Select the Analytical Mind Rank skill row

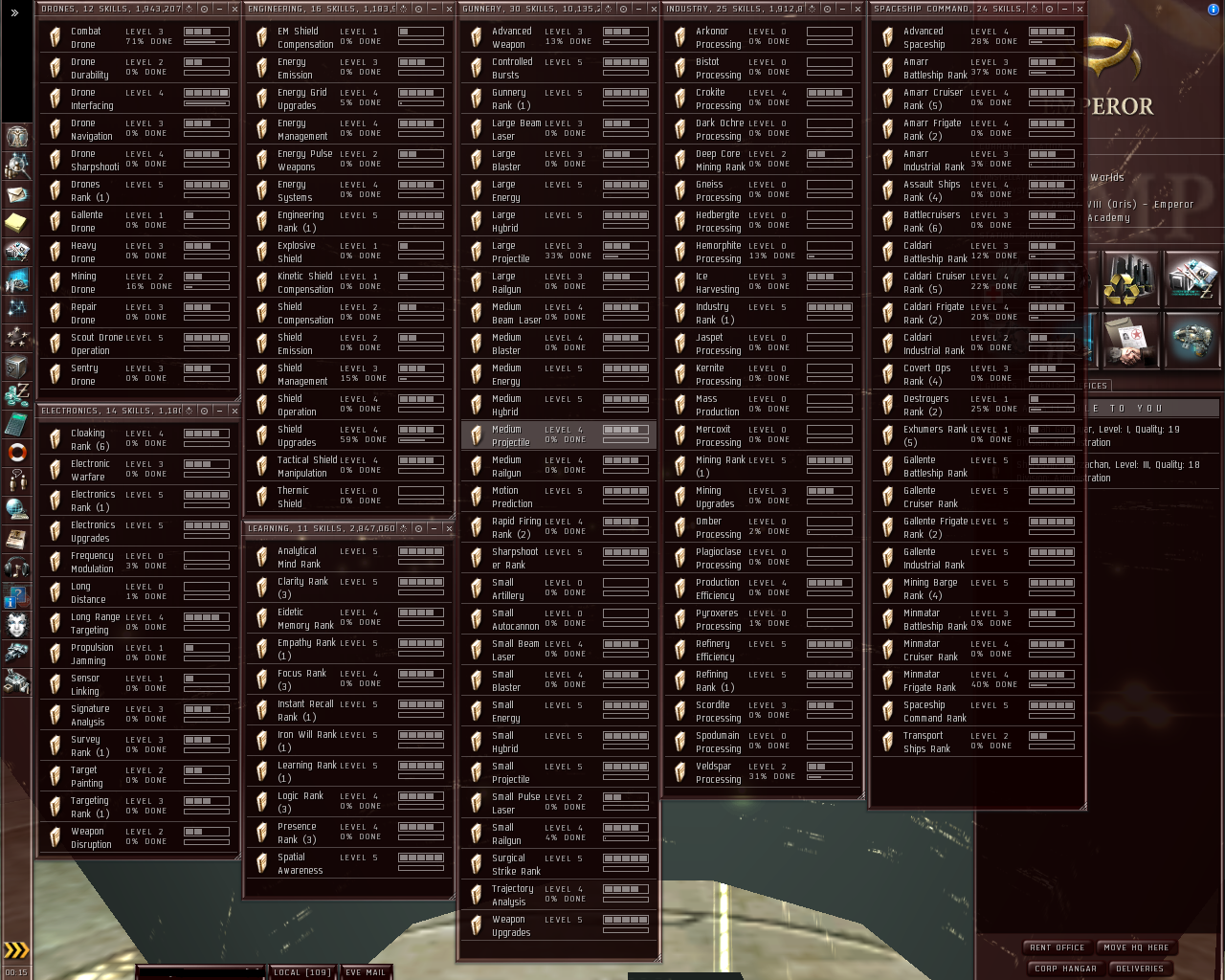349,557
